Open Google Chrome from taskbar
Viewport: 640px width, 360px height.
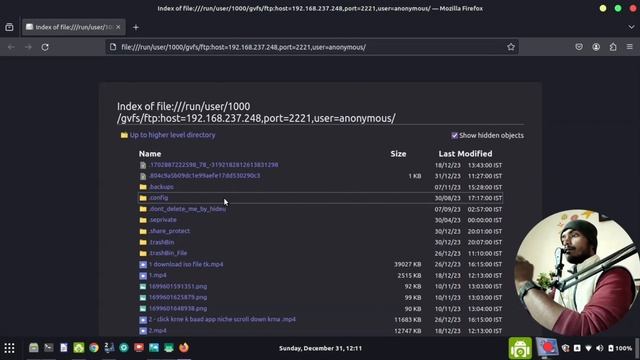coord(94,348)
